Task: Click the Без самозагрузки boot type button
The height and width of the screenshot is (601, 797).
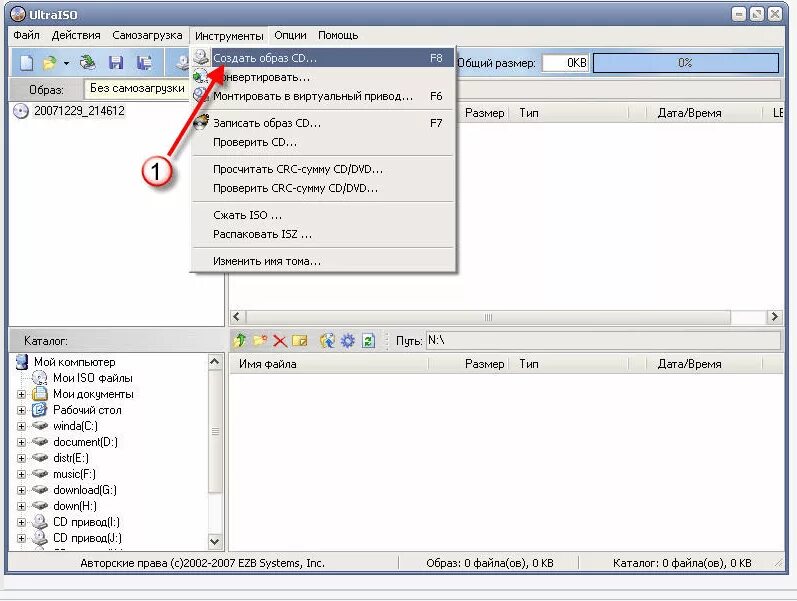Action: pyautogui.click(x=137, y=88)
